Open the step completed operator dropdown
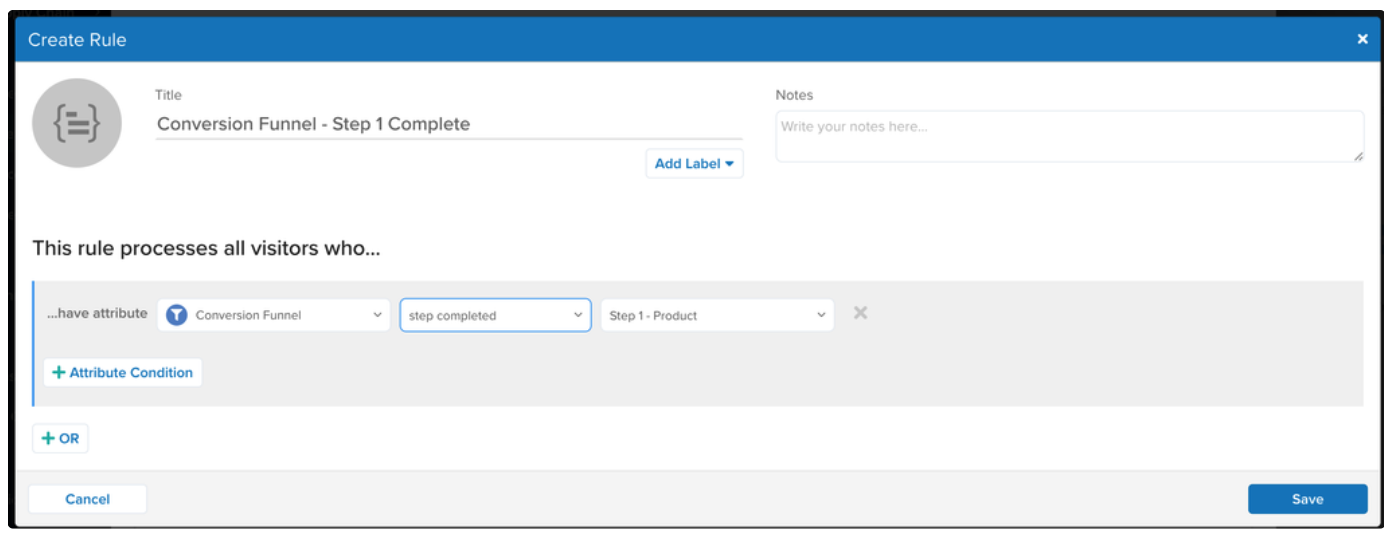The width and height of the screenshot is (1391, 534). pyautogui.click(x=495, y=315)
